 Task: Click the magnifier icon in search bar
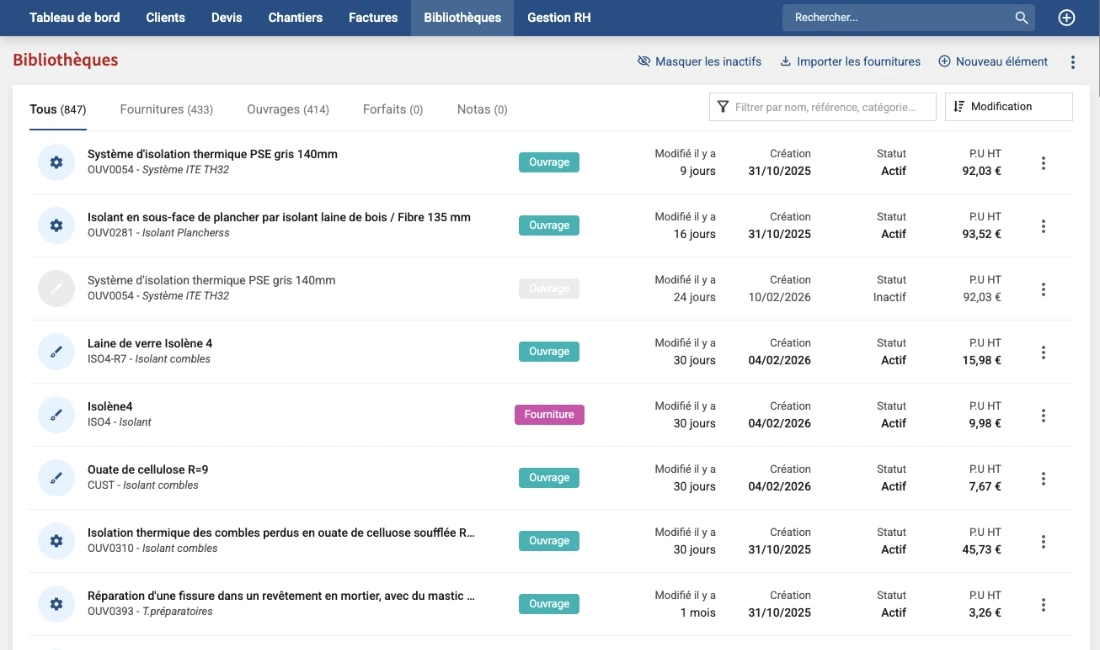(1021, 18)
